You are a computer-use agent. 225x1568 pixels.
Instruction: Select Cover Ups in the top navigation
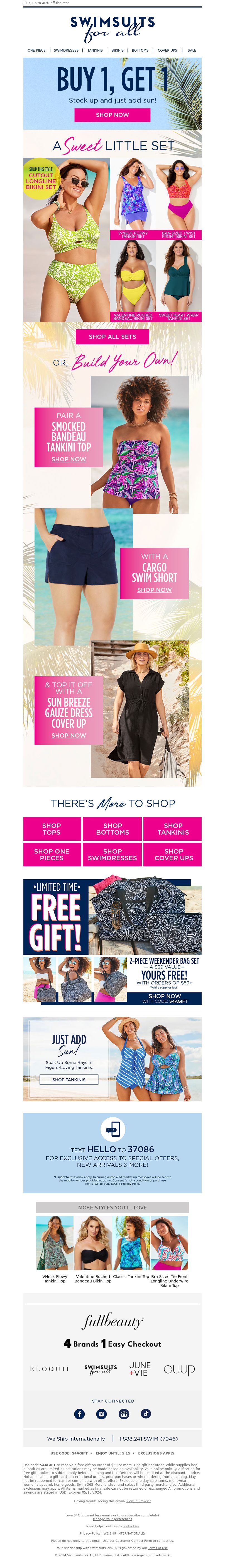pyautogui.click(x=167, y=50)
